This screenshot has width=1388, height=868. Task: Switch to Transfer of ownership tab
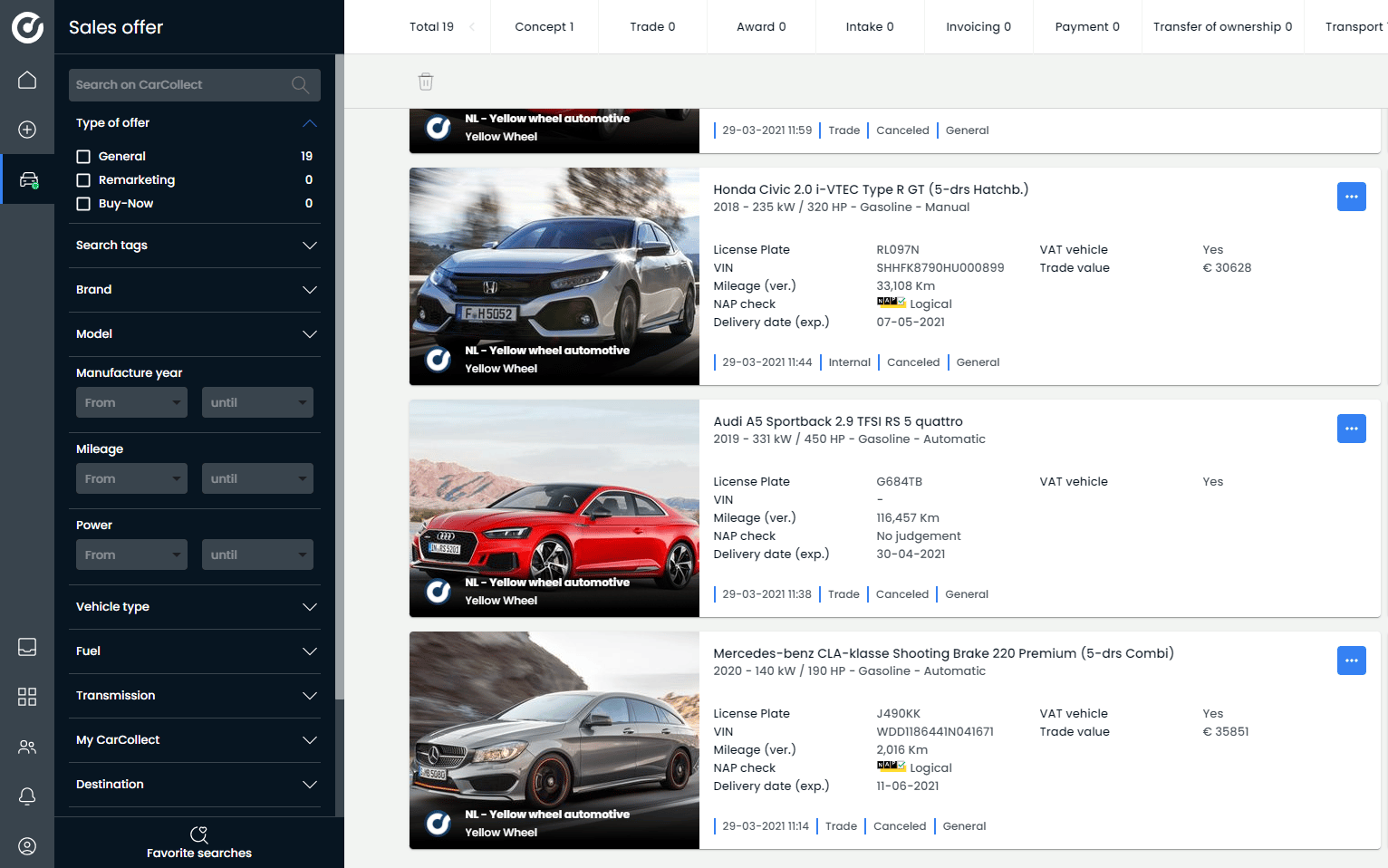[1223, 27]
